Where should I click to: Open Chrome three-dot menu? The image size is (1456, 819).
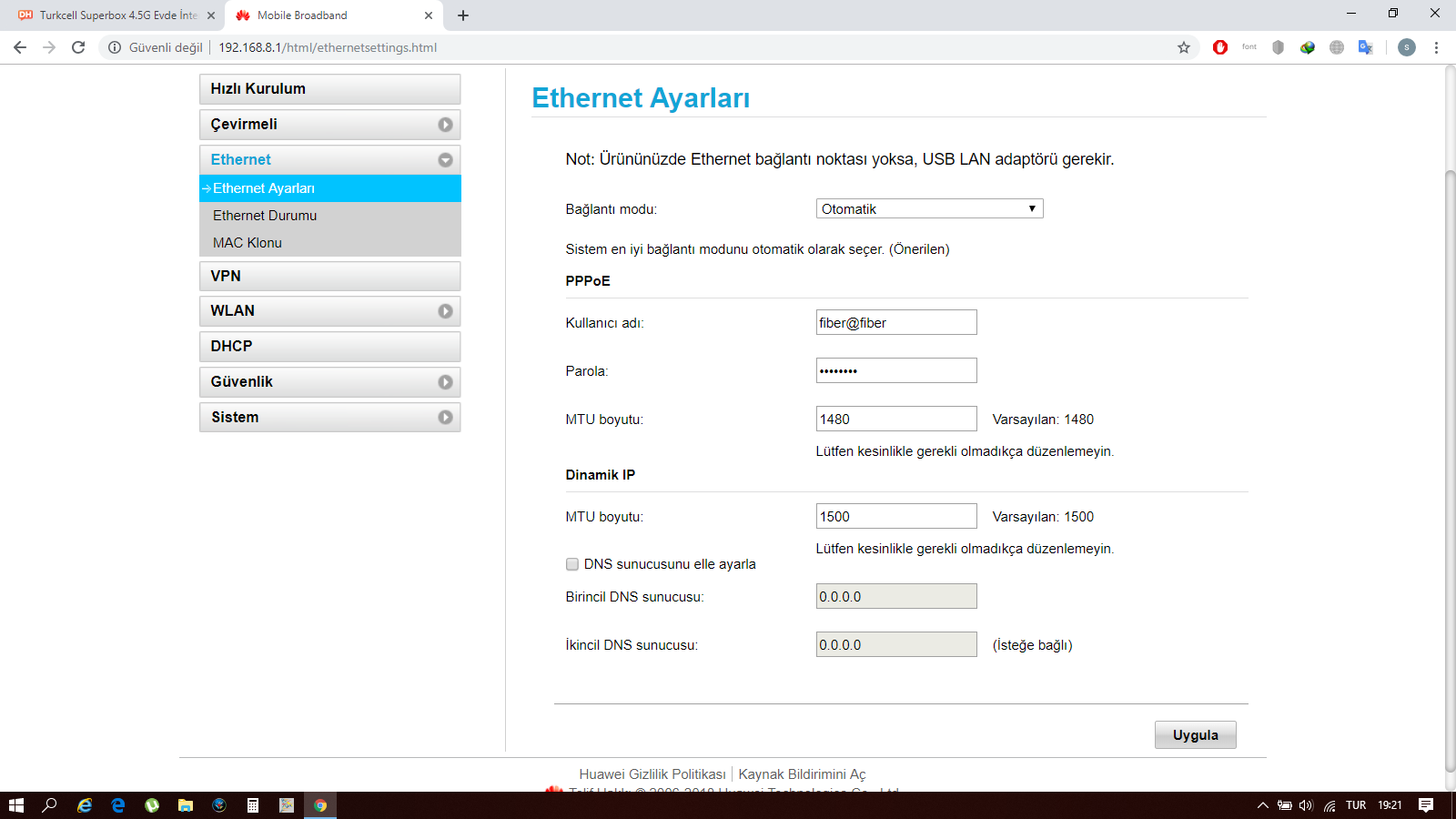[x=1437, y=47]
